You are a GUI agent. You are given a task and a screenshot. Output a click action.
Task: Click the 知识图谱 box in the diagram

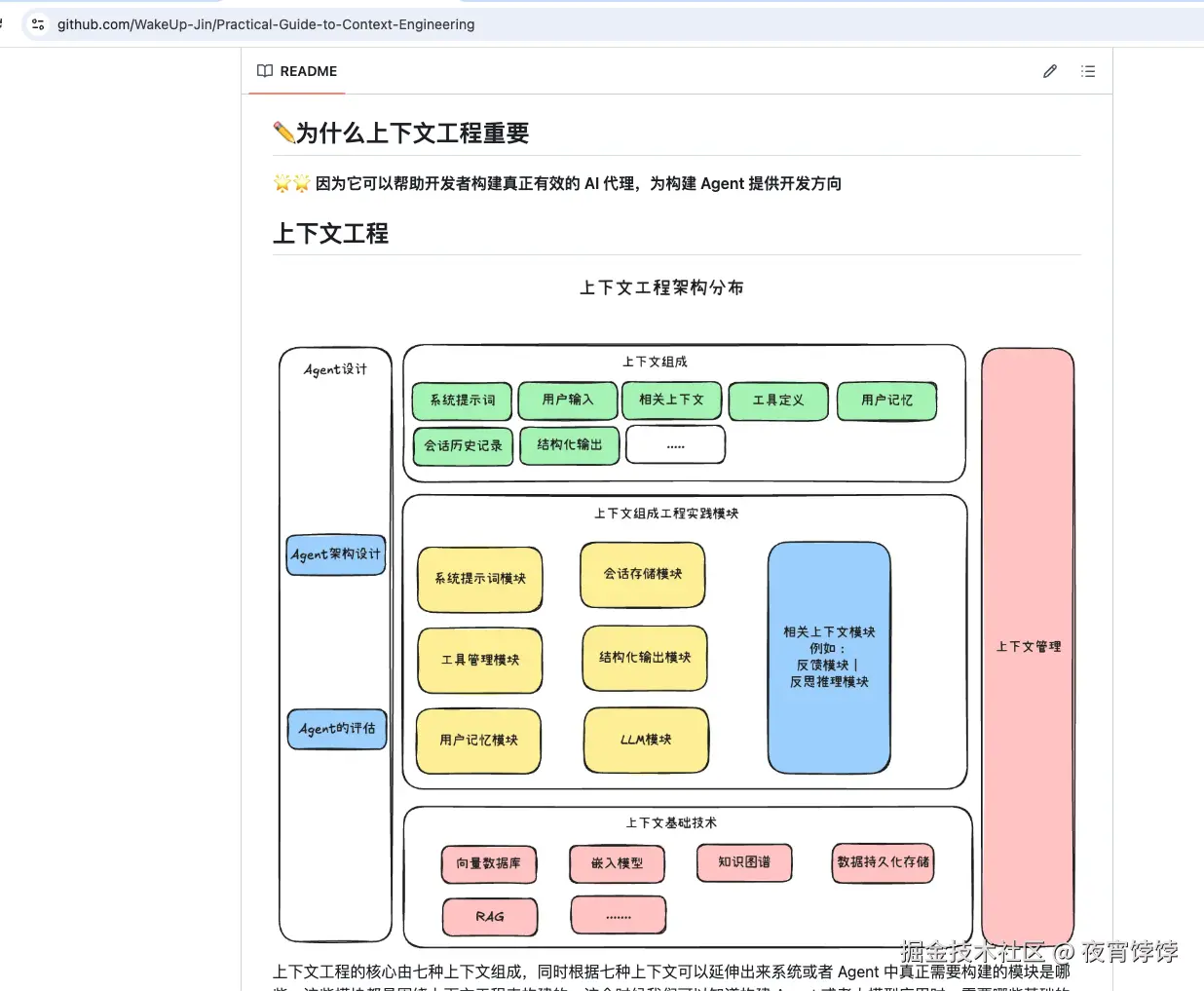point(743,862)
